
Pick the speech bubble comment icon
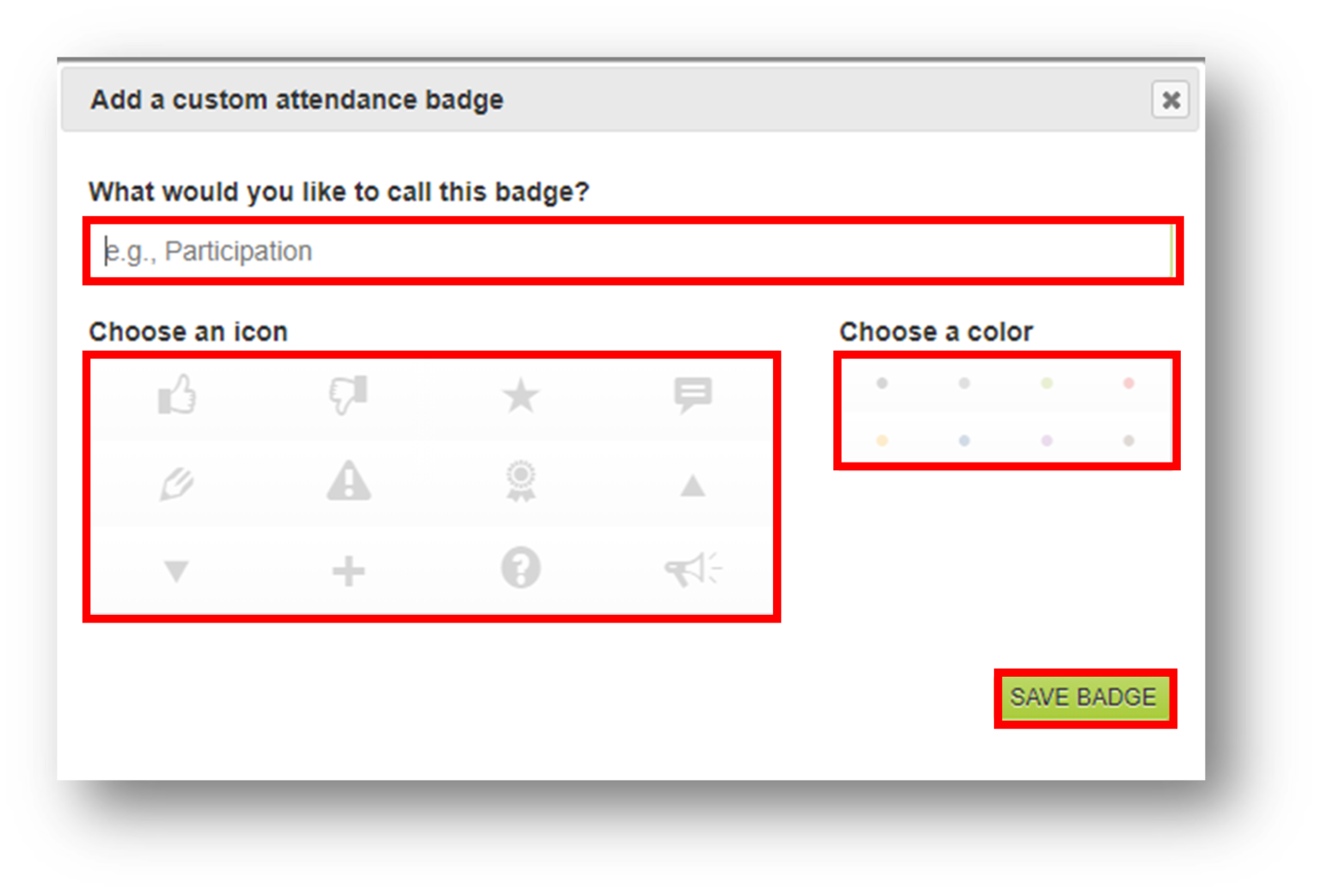tap(693, 396)
